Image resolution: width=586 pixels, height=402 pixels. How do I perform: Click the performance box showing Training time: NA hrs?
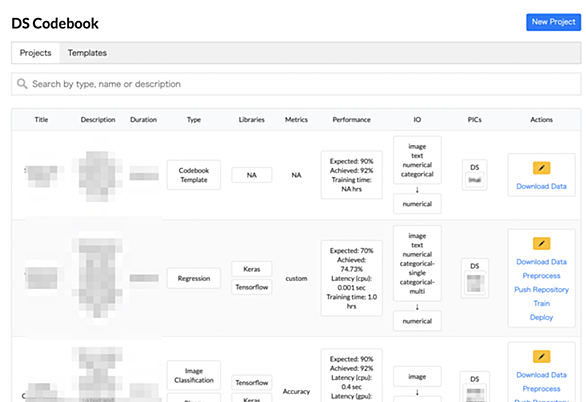coord(351,175)
